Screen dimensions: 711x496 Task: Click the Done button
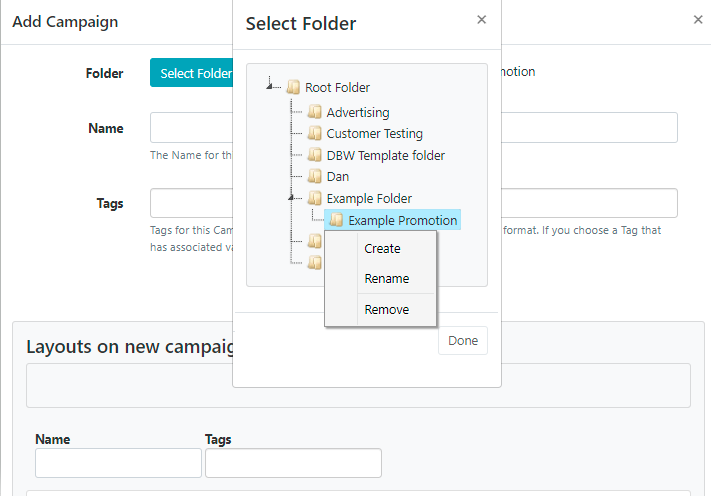[x=463, y=340]
